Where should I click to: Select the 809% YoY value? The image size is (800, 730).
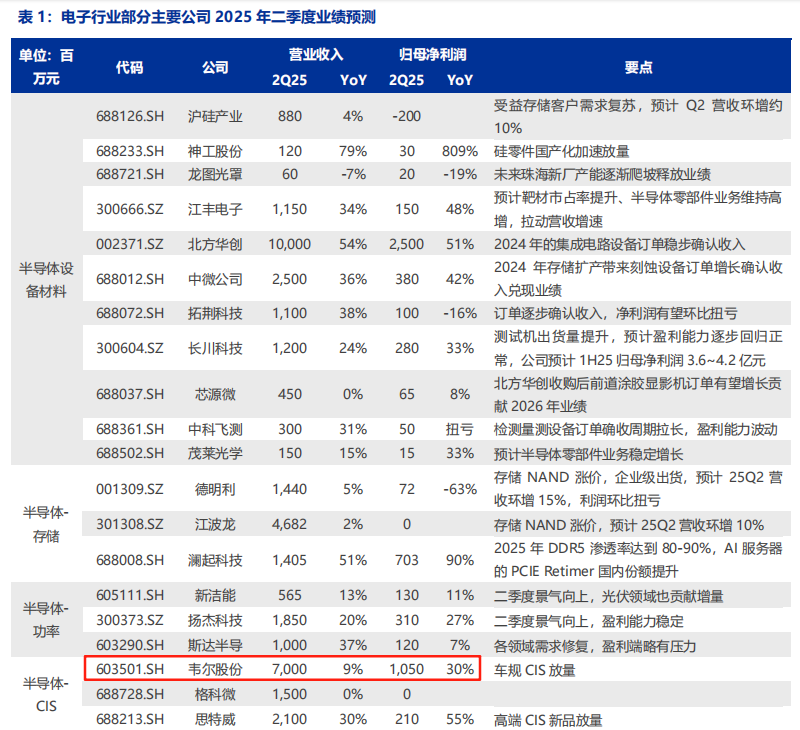pos(460,152)
